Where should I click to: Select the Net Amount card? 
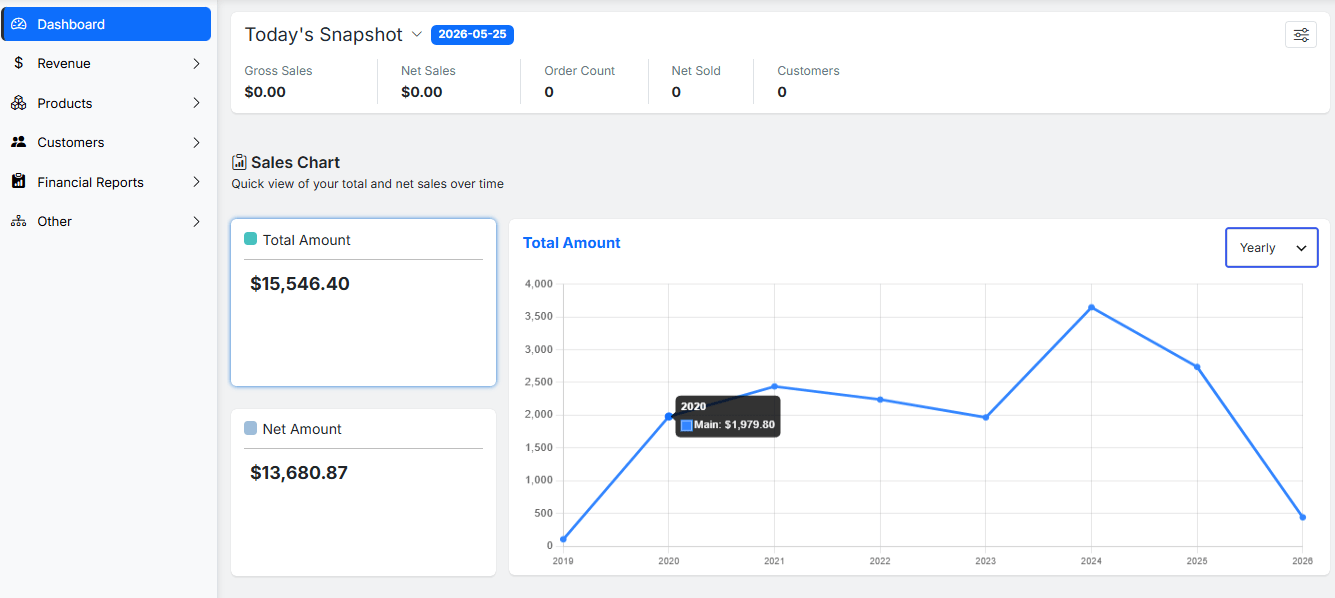363,492
